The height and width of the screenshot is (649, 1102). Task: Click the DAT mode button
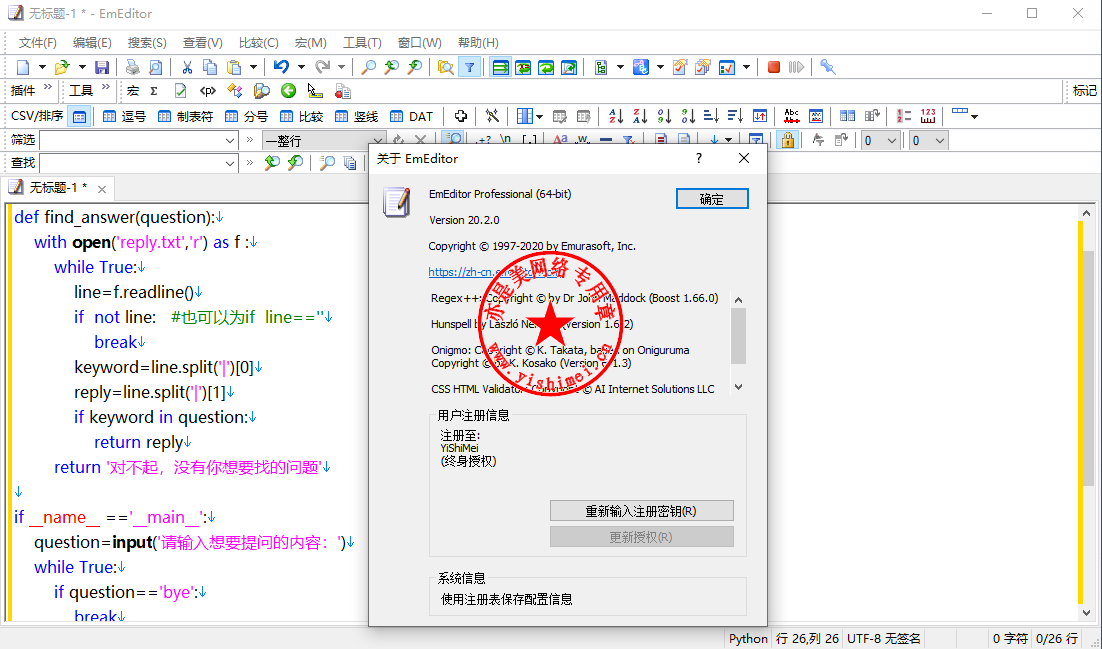(412, 117)
